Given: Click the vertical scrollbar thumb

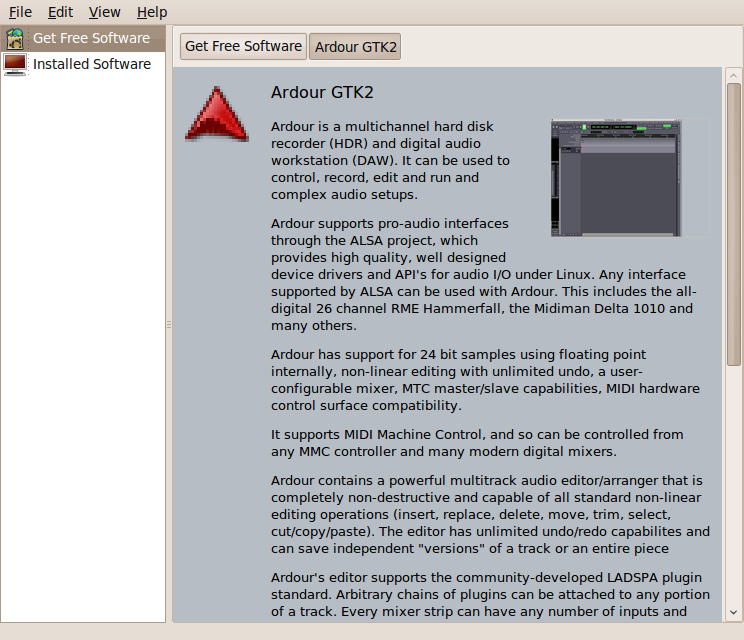Looking at the screenshot, I should tap(734, 224).
